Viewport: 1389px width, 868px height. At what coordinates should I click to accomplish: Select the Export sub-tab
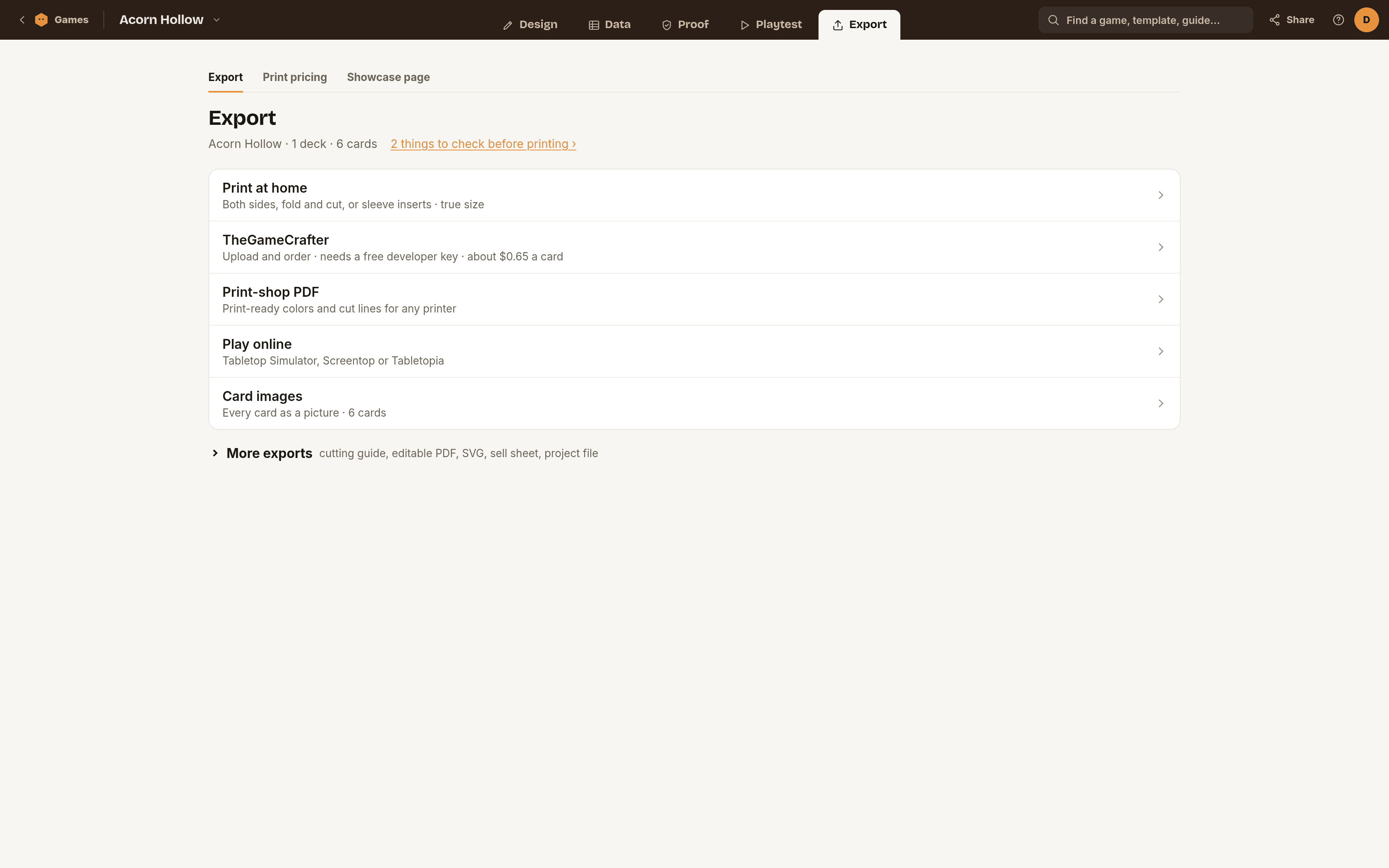tap(226, 78)
